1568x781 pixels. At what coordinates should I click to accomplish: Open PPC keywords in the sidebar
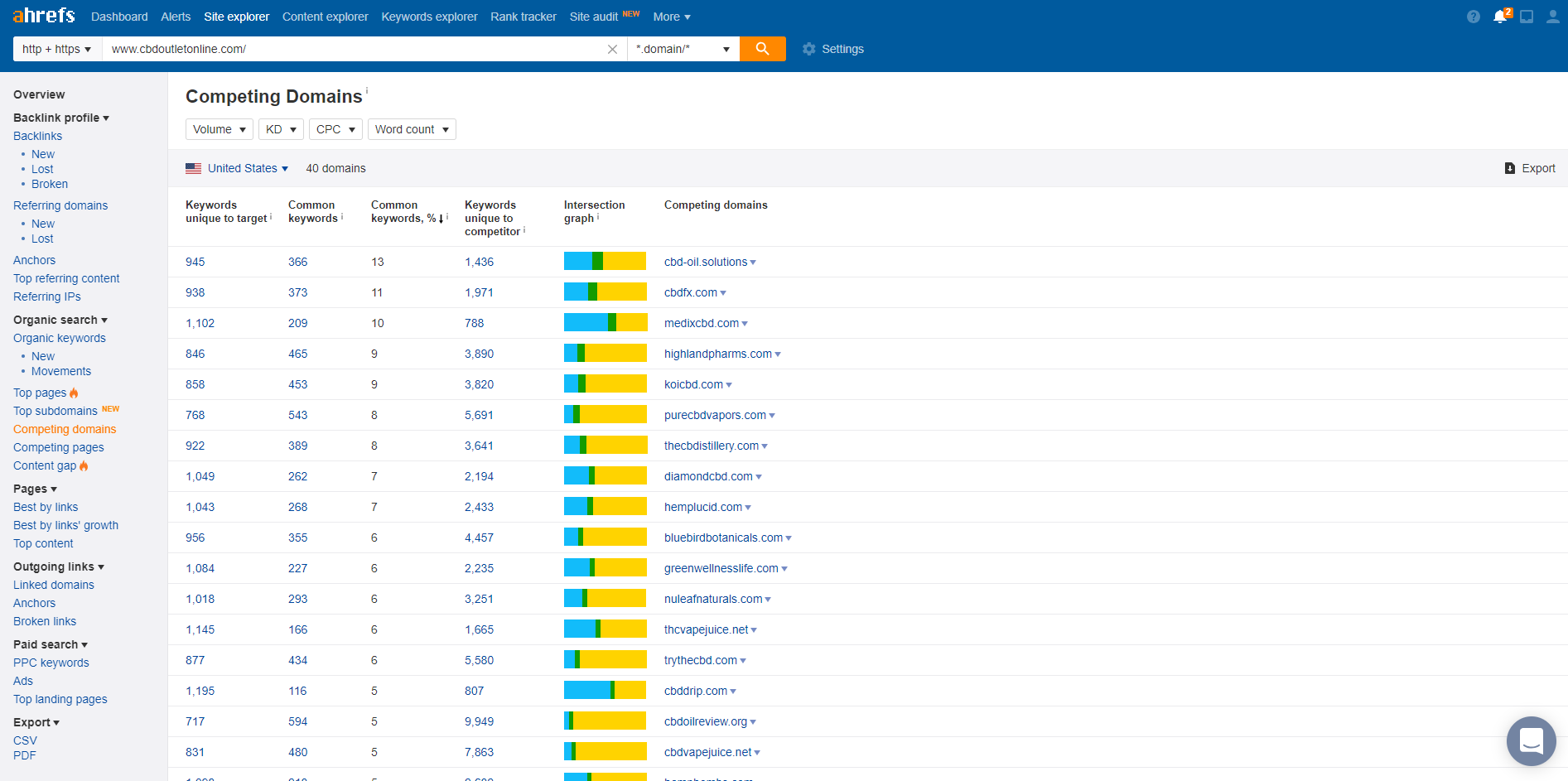[x=51, y=663]
